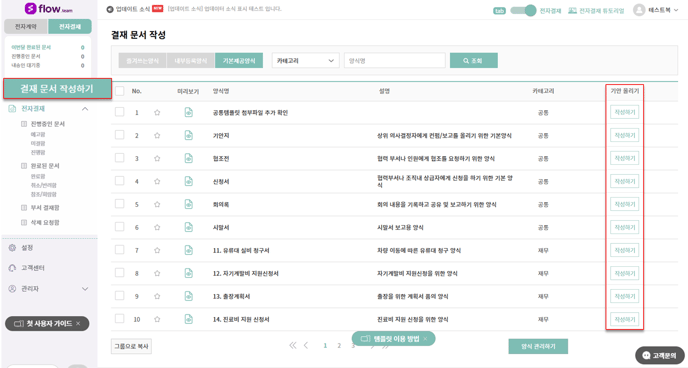Select the 즐겨쓰는양식 tab
Viewport: 688px width, 368px height.
click(143, 61)
